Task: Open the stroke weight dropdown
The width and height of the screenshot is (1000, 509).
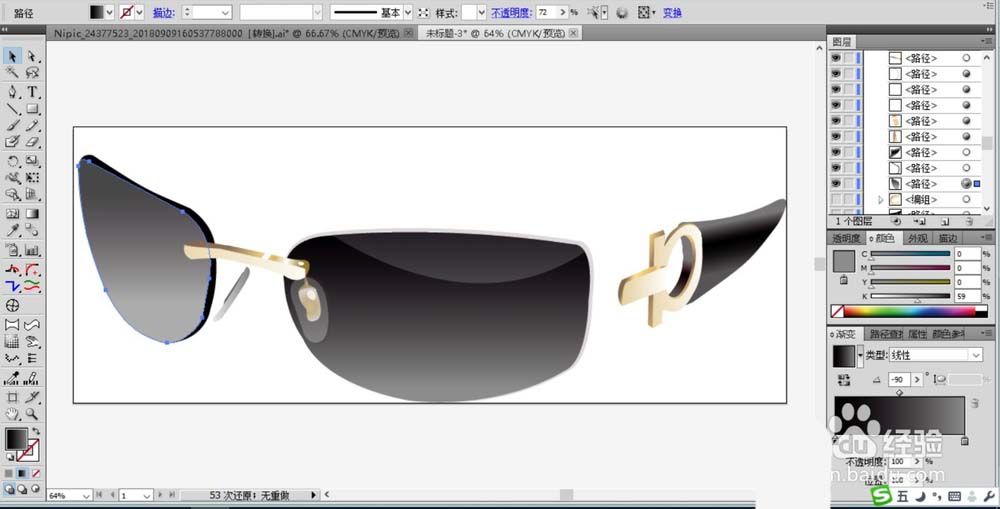Action: tap(225, 12)
